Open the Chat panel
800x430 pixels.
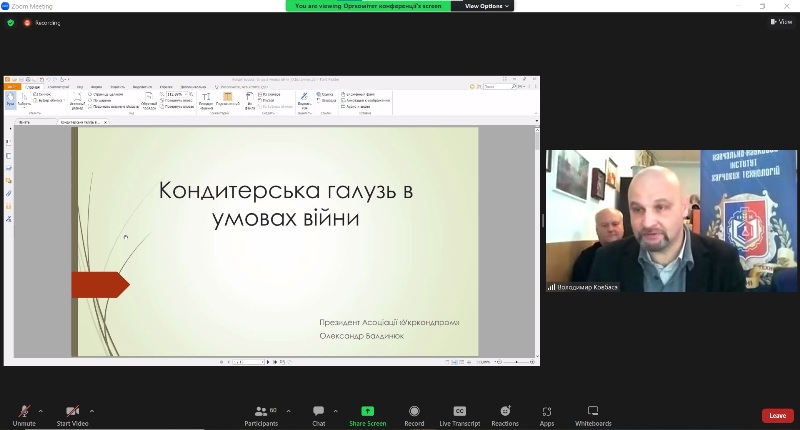coord(318,412)
